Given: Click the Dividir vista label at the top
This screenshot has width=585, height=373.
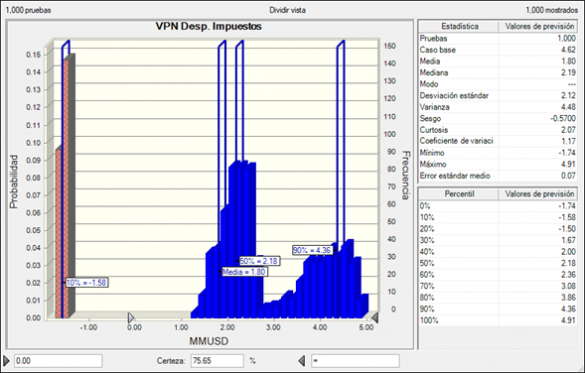Looking at the screenshot, I should click(x=287, y=10).
